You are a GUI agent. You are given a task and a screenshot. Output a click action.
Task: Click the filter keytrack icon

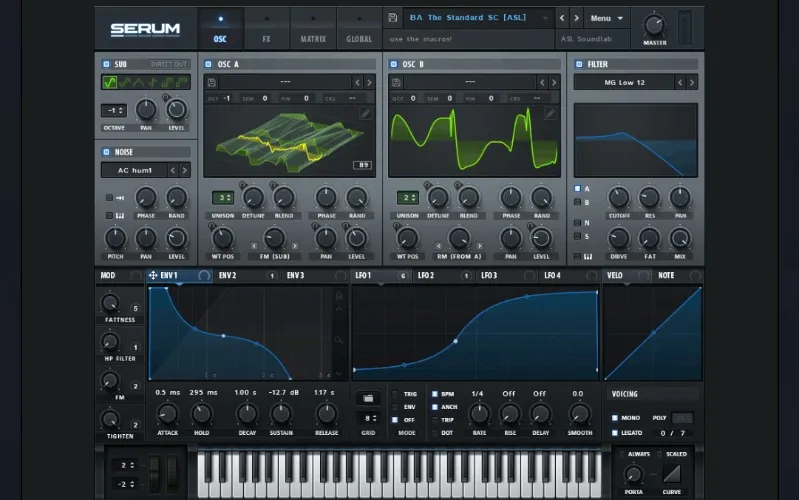(x=588, y=256)
